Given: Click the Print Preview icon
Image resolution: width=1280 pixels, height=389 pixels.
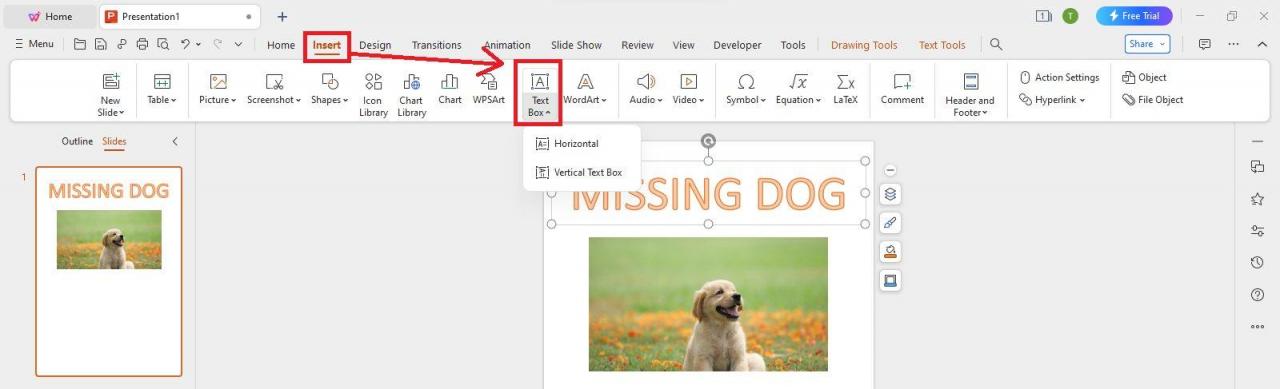Looking at the screenshot, I should point(162,44).
